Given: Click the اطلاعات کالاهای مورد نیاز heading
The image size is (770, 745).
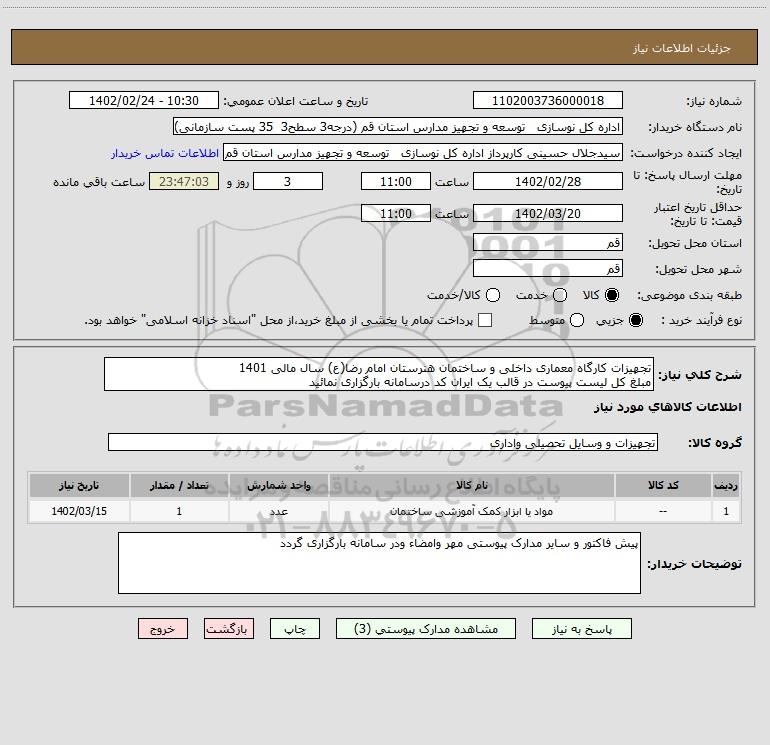Looking at the screenshot, I should point(668,407).
